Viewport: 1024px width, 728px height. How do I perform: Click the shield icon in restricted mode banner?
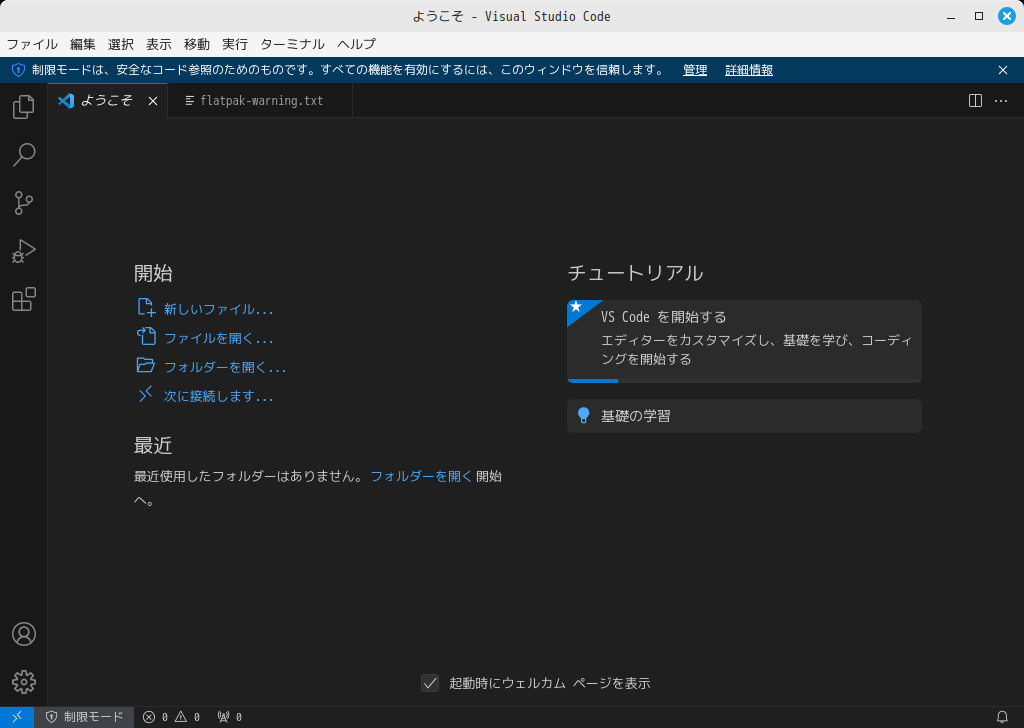tap(18, 70)
